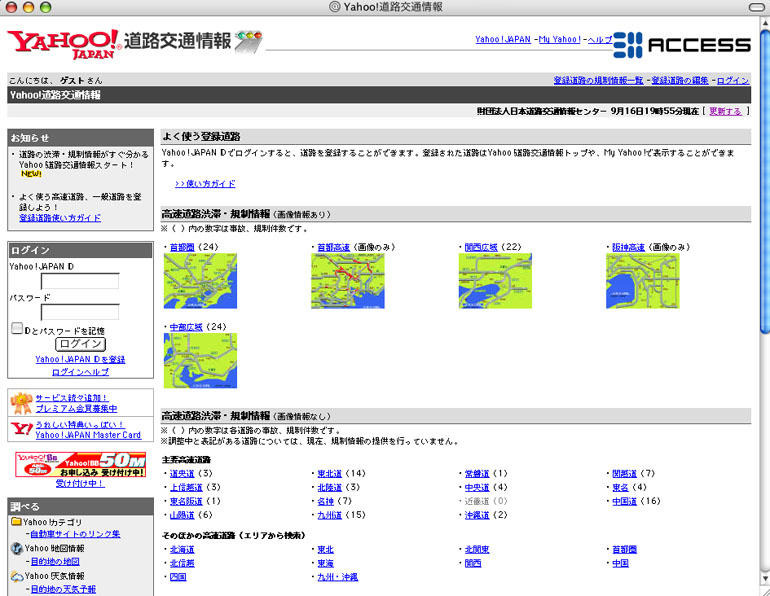The height and width of the screenshot is (596, 770).
Task: Click the scrollbar down arrow
Action: 765,577
